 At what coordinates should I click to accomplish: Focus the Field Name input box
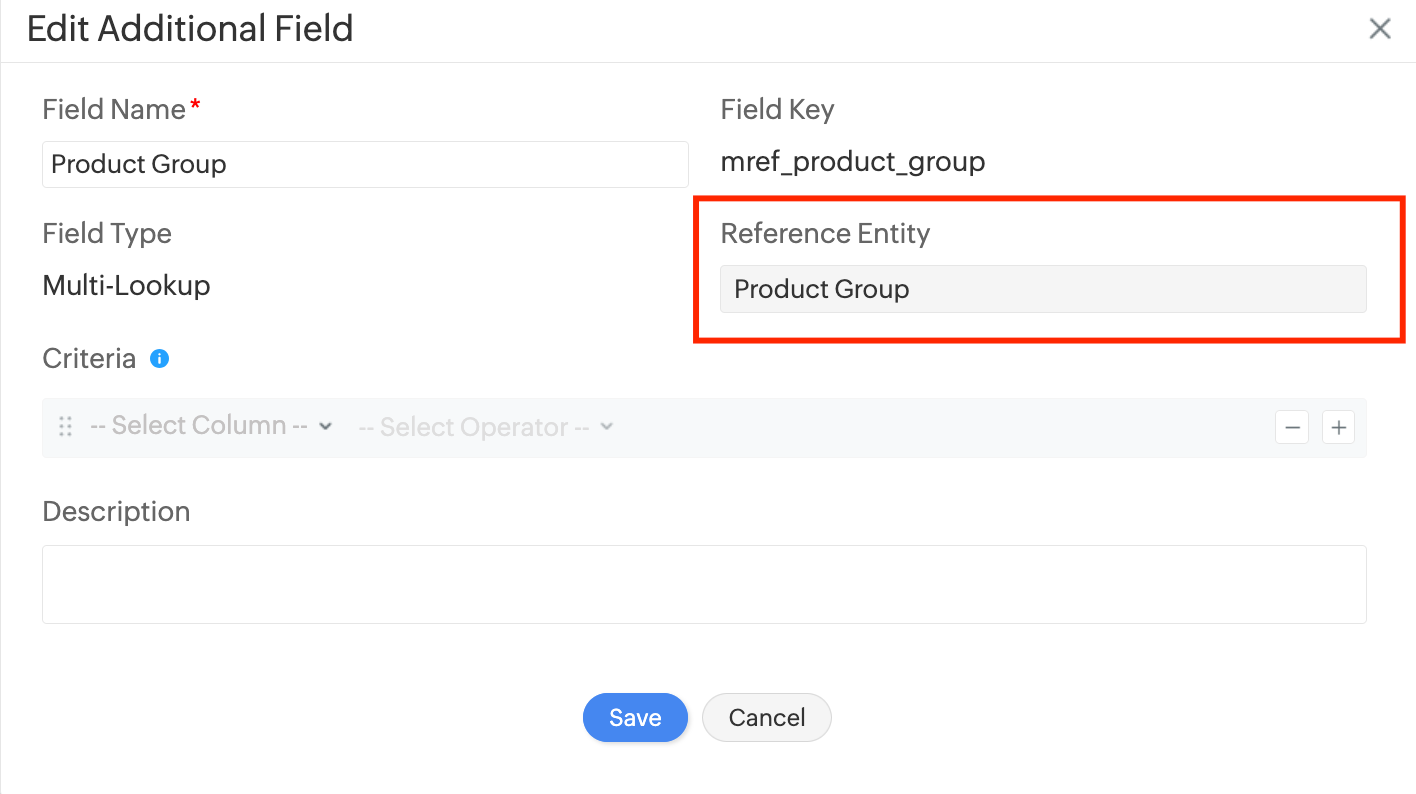(x=365, y=164)
